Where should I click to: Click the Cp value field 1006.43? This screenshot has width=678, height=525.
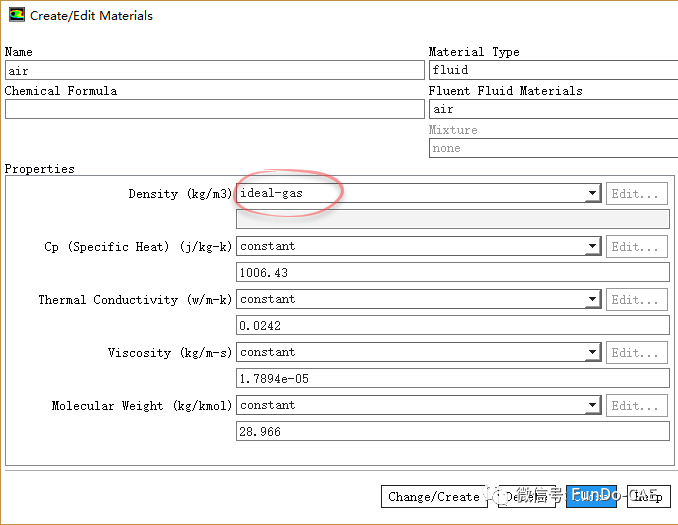(x=452, y=272)
